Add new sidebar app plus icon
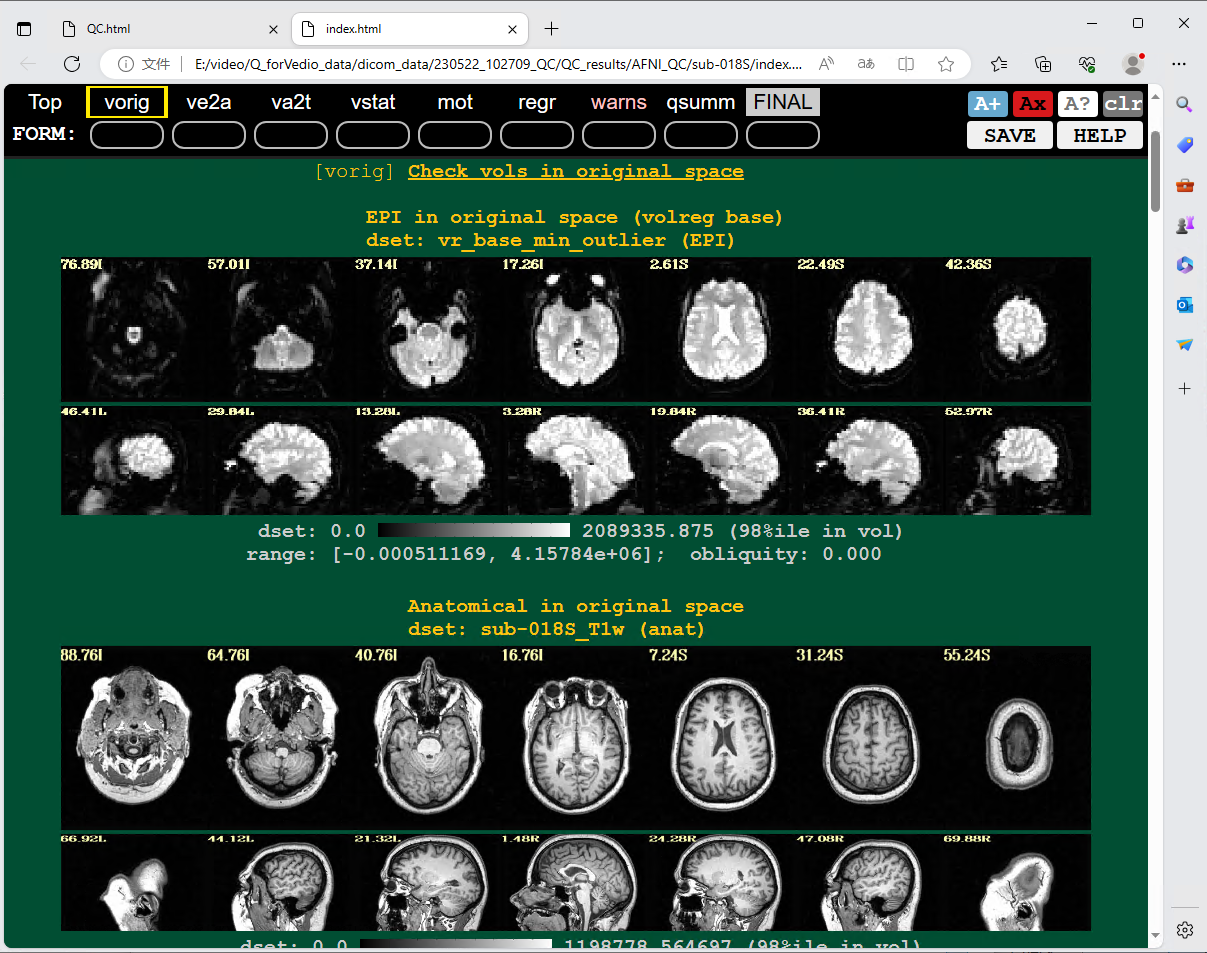Image resolution: width=1207 pixels, height=953 pixels. (x=1185, y=388)
